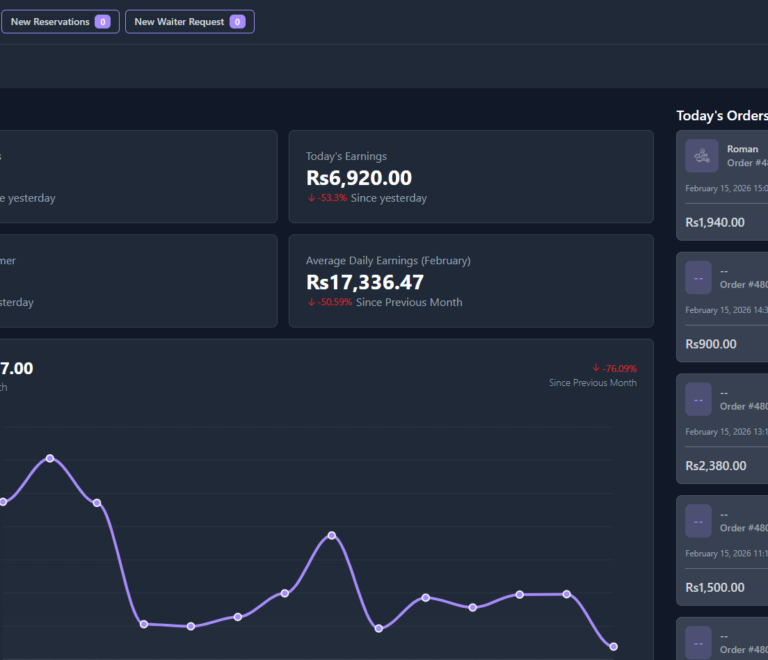Click the avatar icon on Roman's order
Screen dimensions: 768x660
pyautogui.click(x=702, y=156)
